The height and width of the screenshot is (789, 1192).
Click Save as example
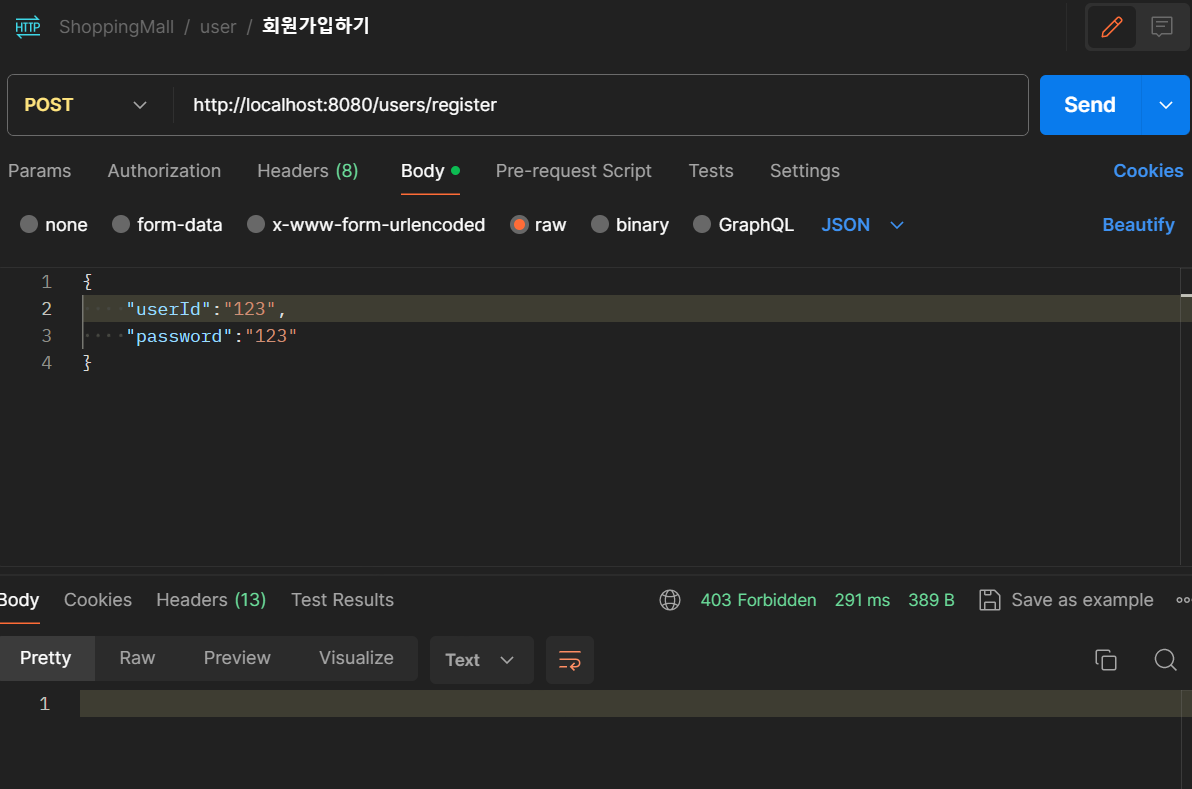[1082, 600]
